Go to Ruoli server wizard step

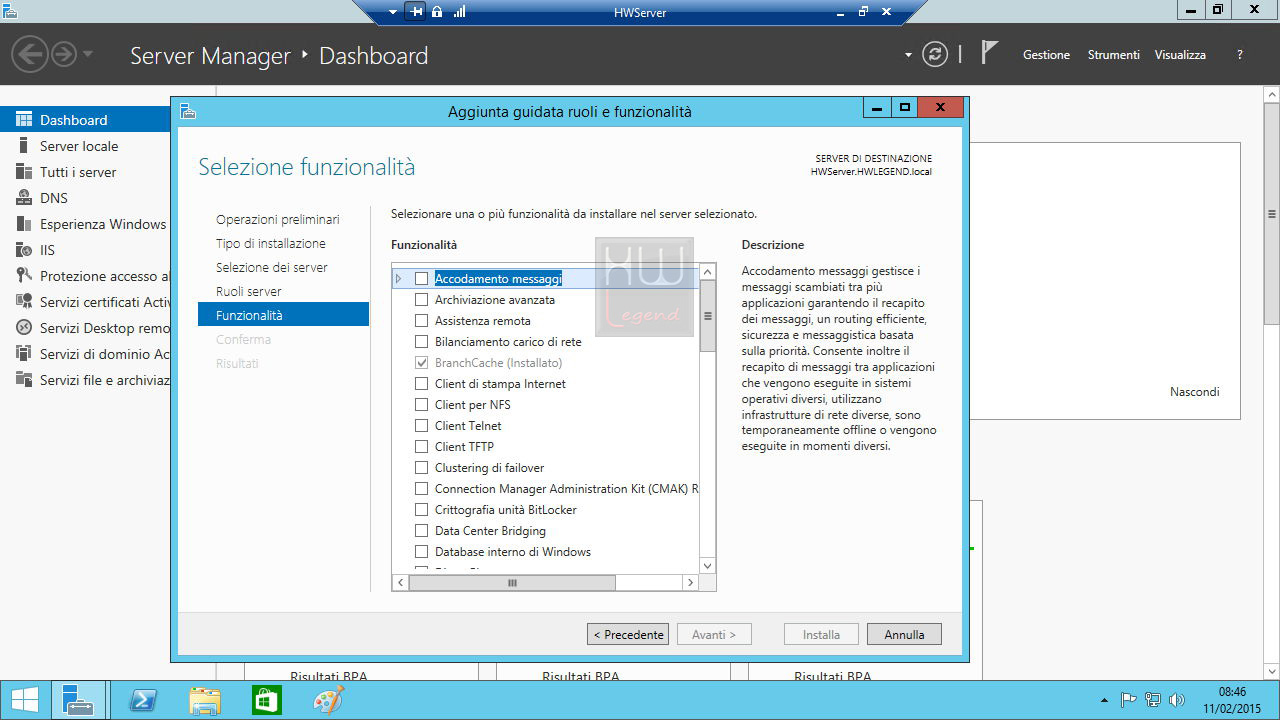click(249, 291)
